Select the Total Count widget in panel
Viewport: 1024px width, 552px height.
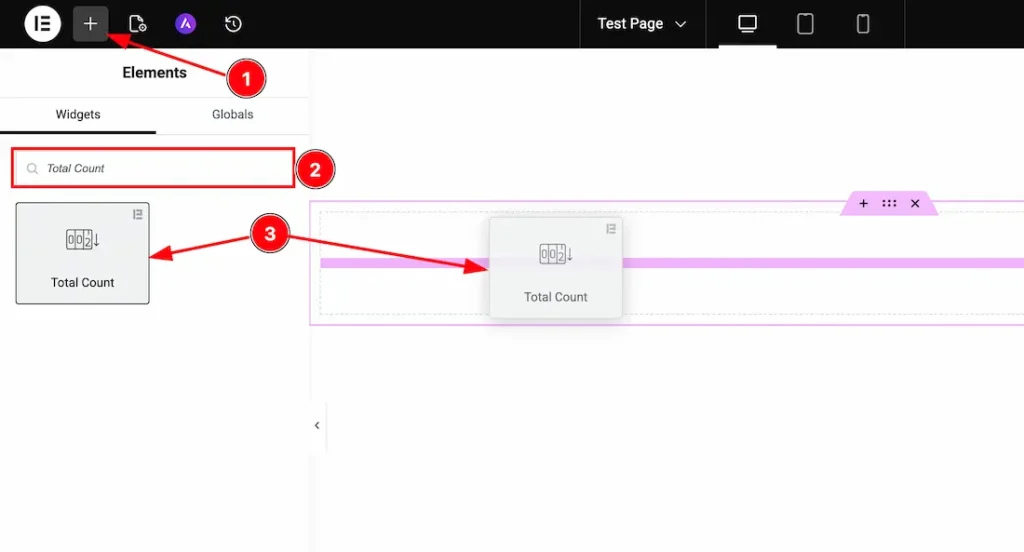coord(82,253)
